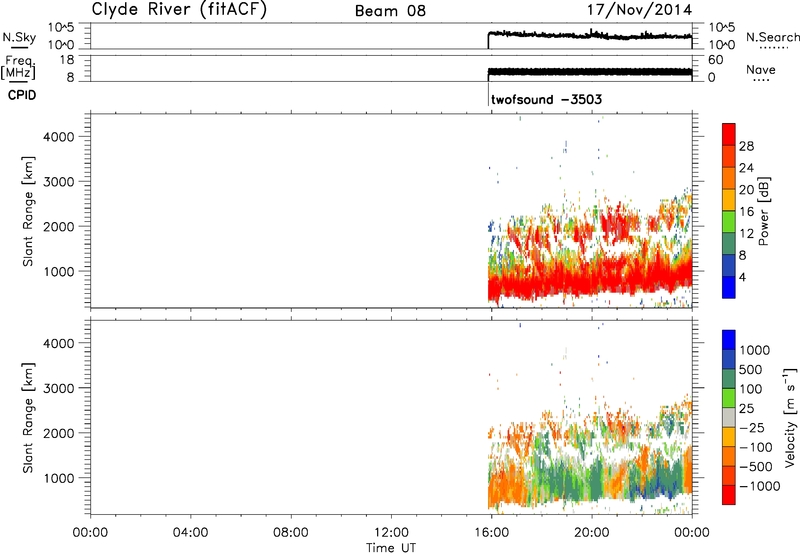
Task: Click the 'Freq. [MHz]' legend label
Action: [19, 67]
